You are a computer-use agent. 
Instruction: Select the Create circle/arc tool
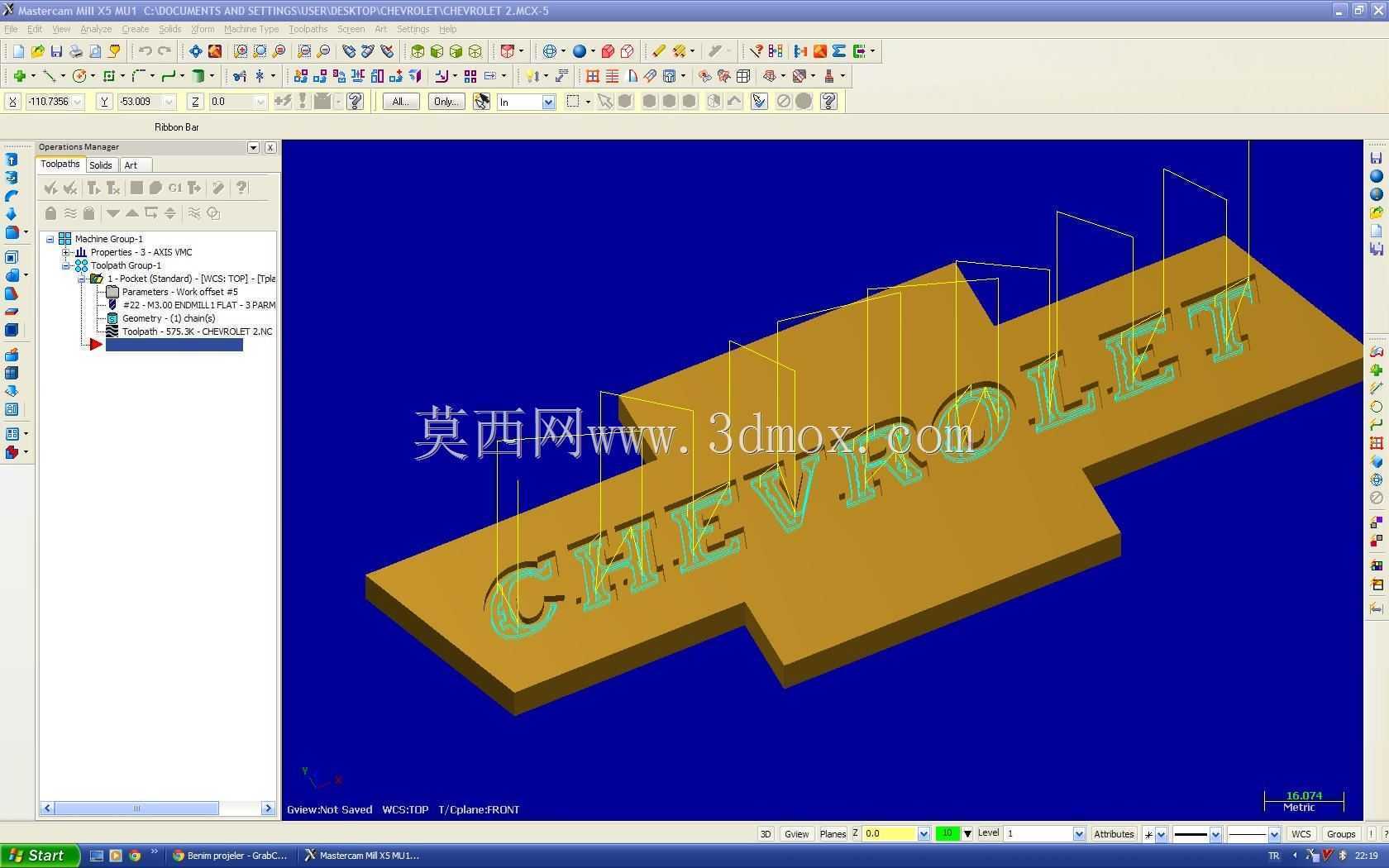pyautogui.click(x=79, y=76)
